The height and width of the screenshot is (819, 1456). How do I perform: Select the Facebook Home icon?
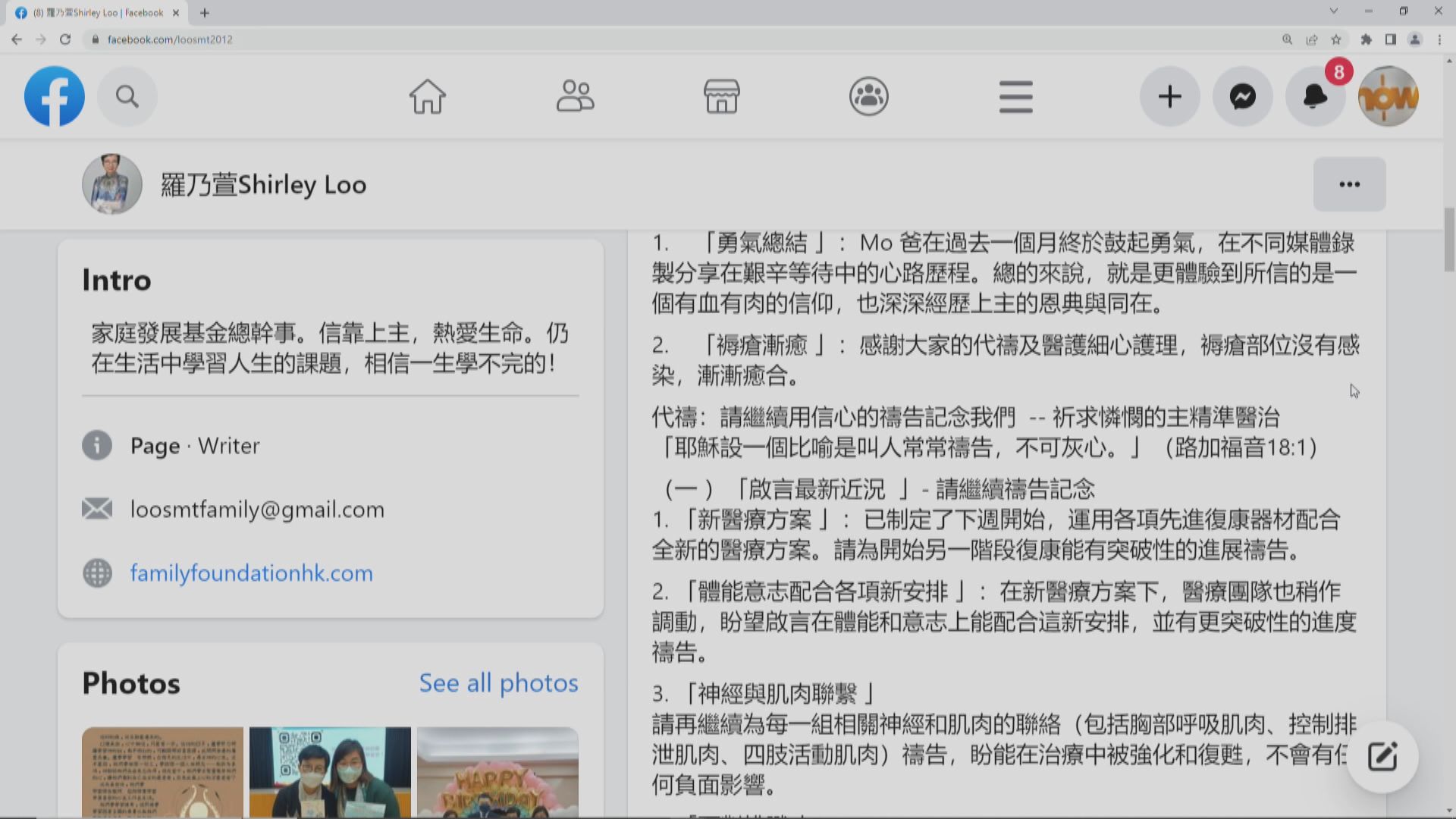click(428, 96)
